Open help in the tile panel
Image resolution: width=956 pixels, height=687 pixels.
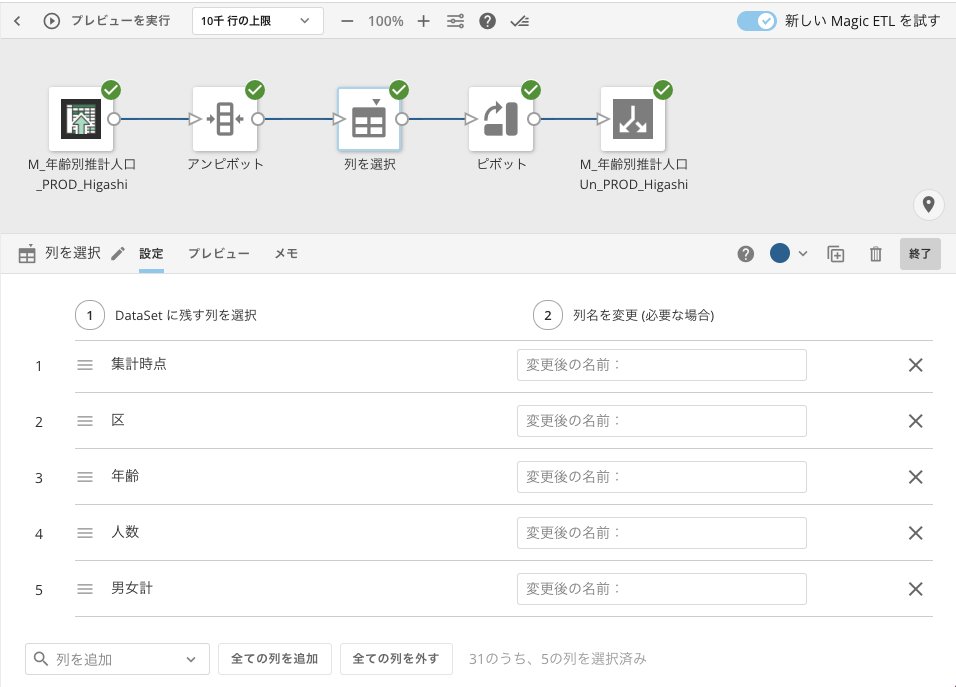pos(746,254)
